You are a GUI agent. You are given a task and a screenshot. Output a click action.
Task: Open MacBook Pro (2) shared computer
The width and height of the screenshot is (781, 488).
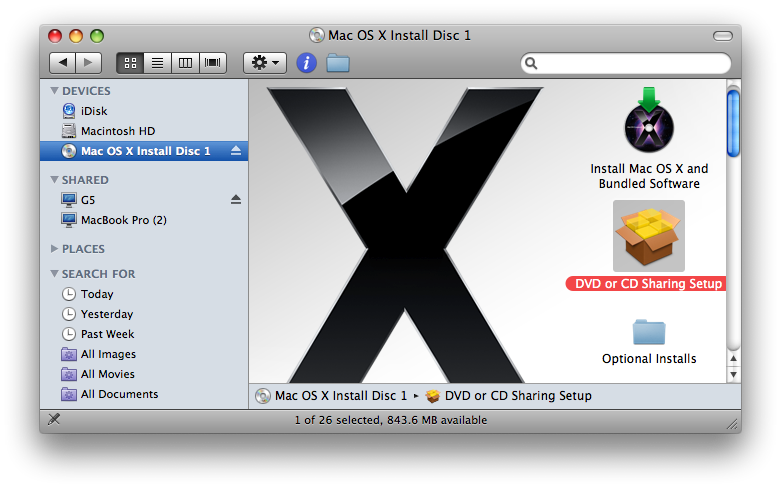coord(144,220)
